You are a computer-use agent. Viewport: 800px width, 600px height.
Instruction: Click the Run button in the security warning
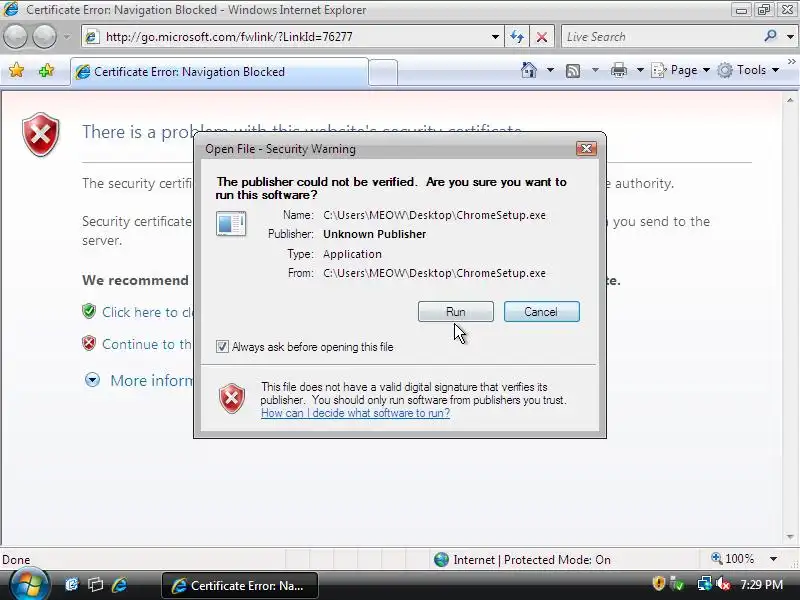pyautogui.click(x=456, y=312)
